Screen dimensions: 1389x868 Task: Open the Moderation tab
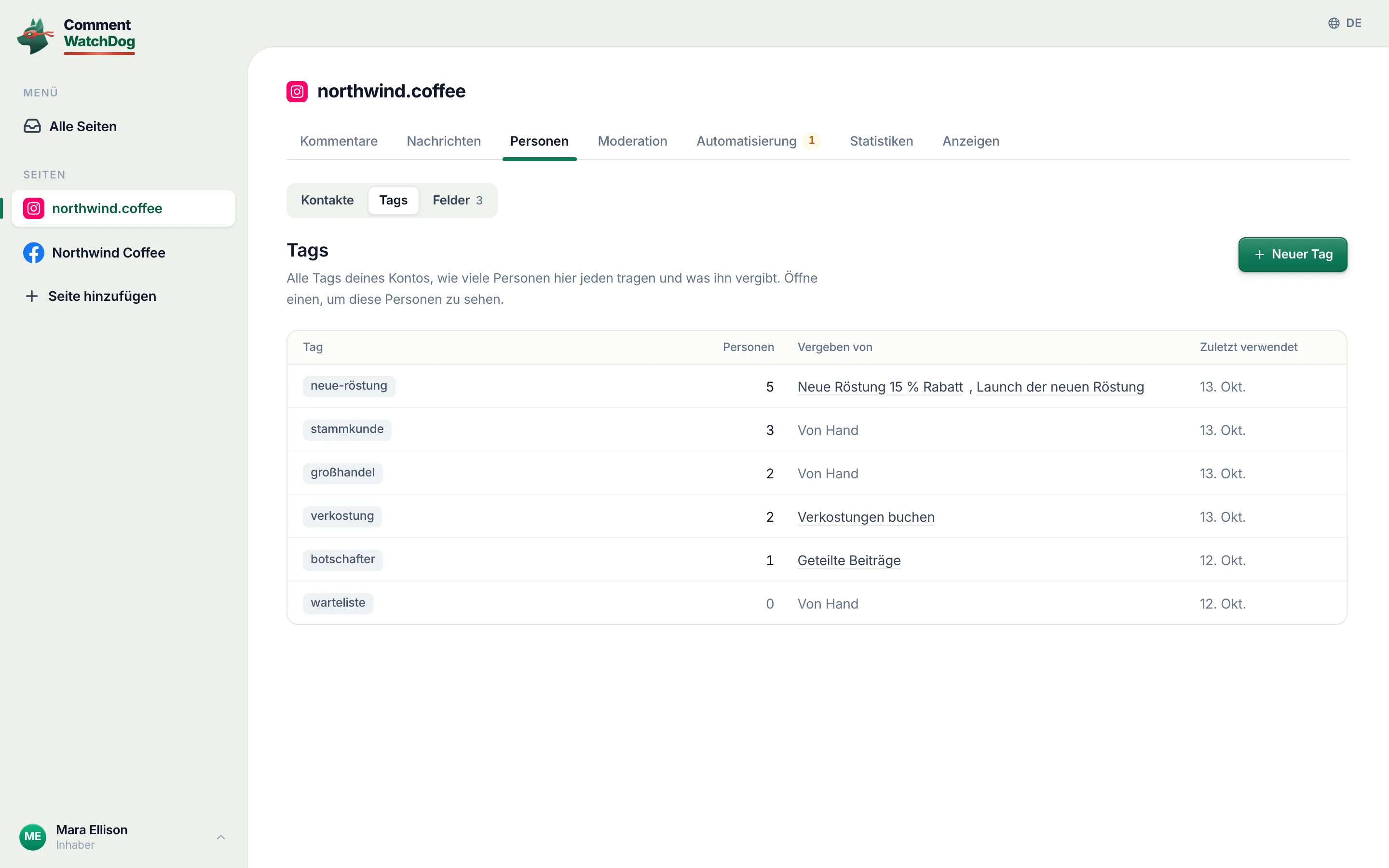[632, 141]
